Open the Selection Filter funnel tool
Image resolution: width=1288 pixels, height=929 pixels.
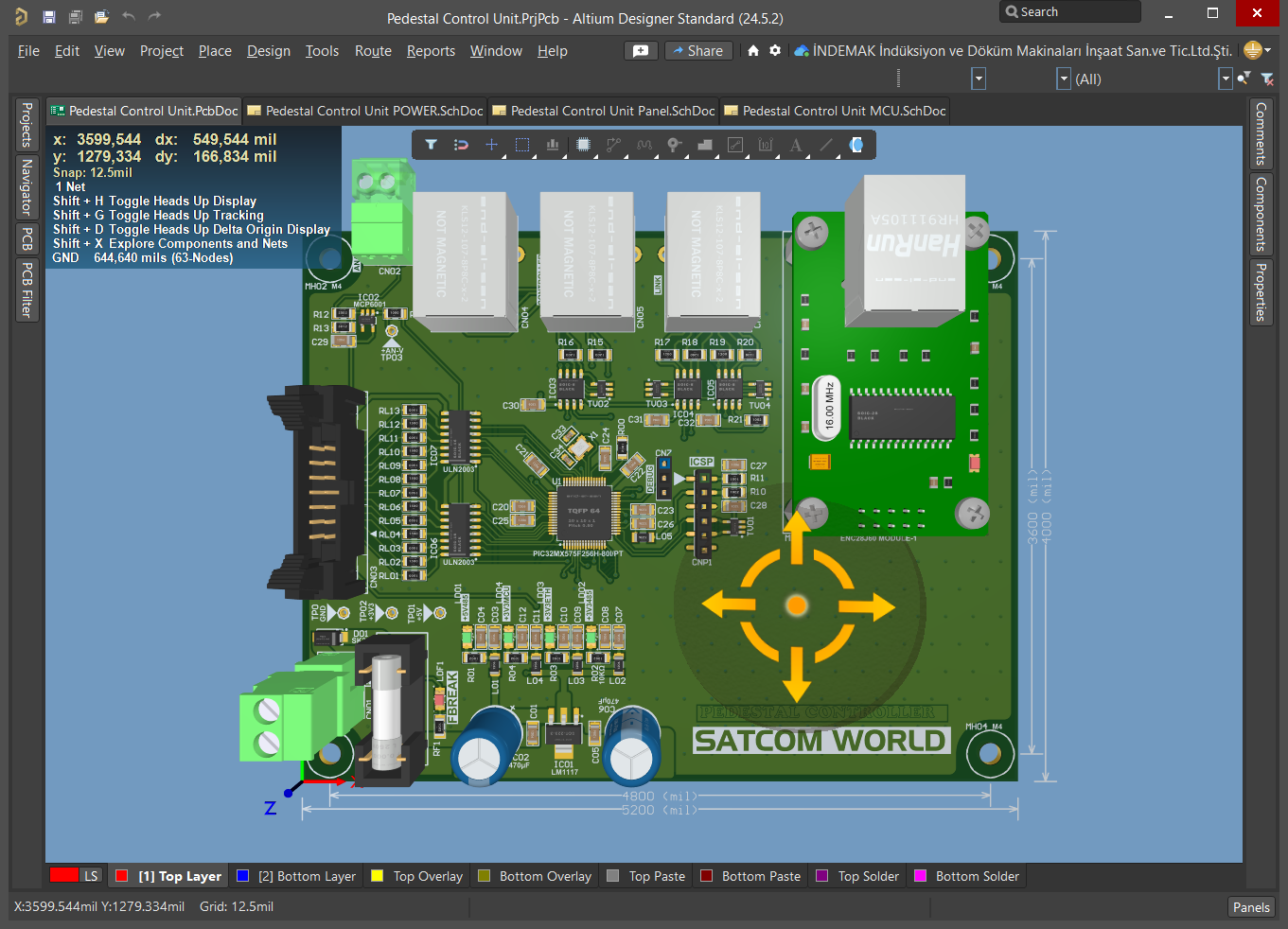[431, 145]
